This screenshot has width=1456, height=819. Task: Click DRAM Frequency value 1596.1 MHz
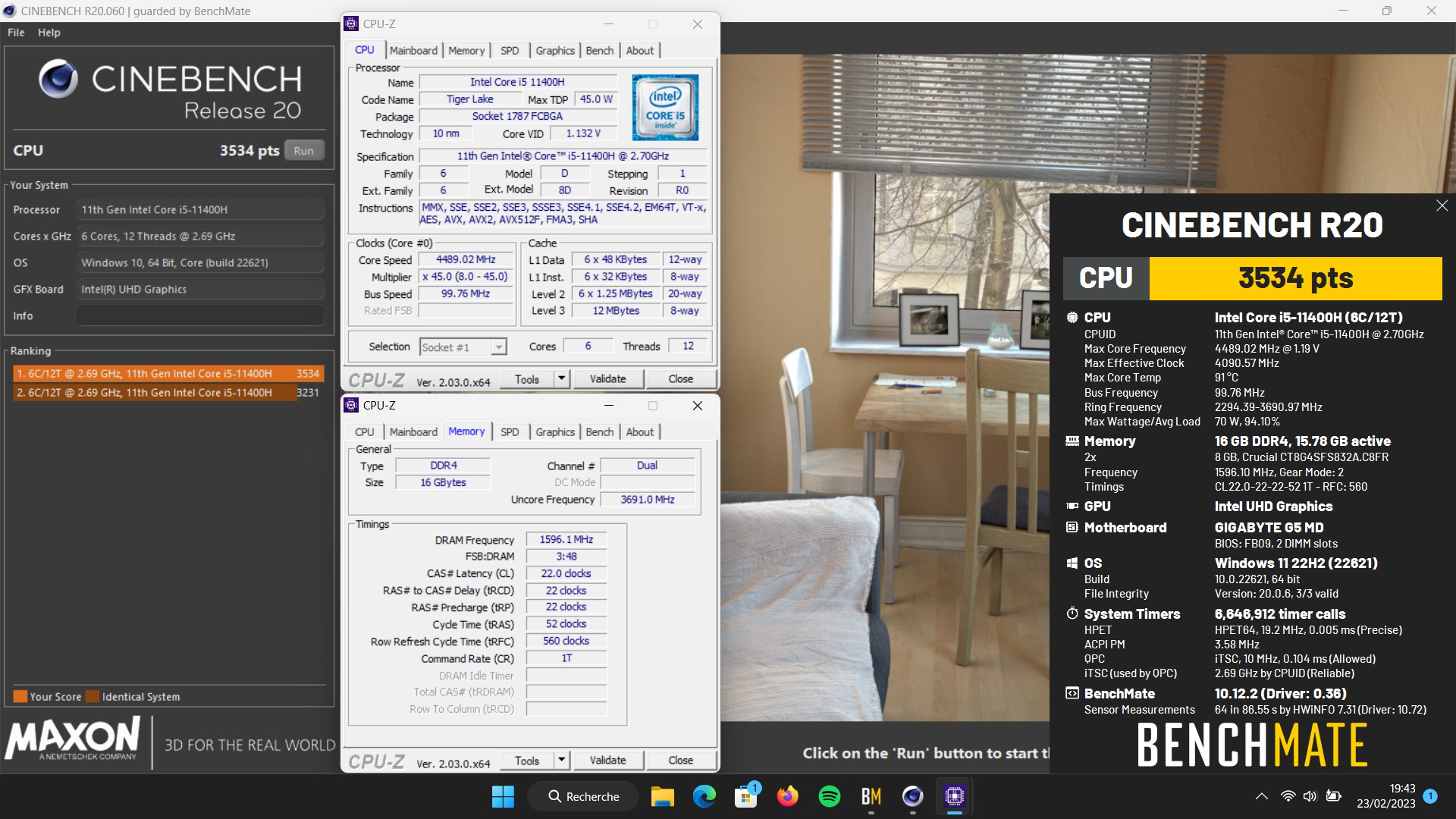point(566,539)
